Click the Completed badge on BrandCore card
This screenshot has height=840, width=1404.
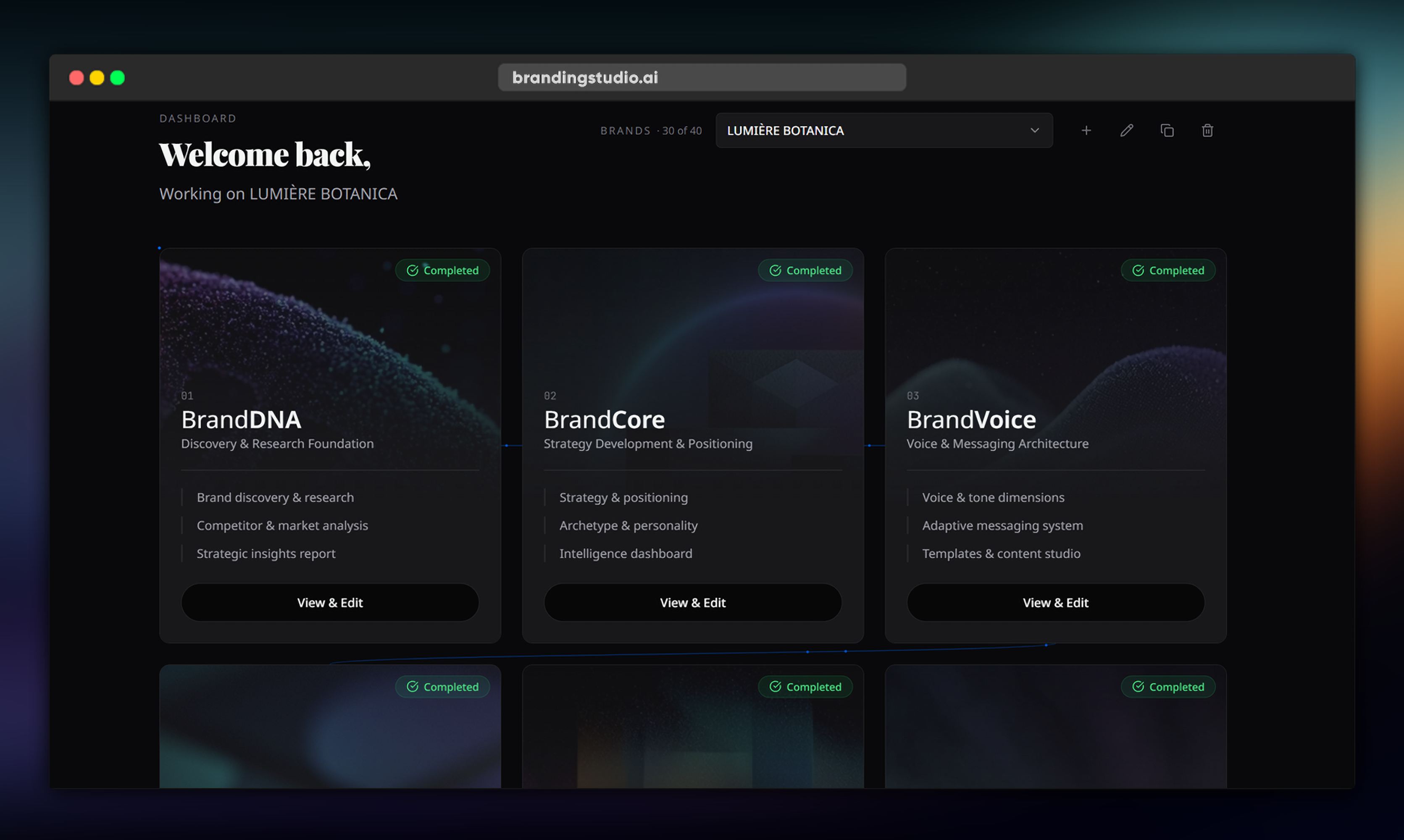pyautogui.click(x=805, y=270)
